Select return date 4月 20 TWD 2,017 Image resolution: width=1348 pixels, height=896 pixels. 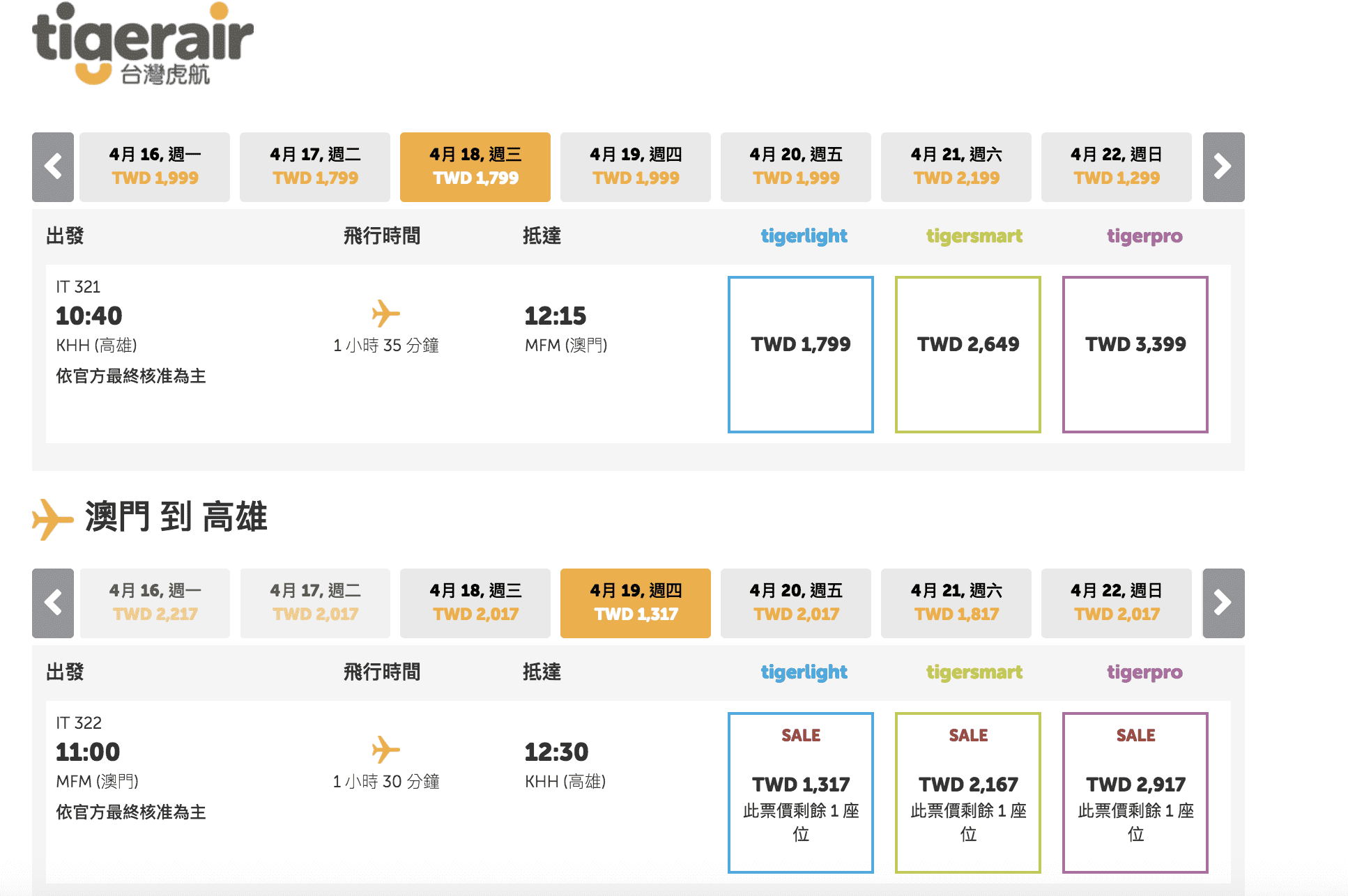pos(796,603)
